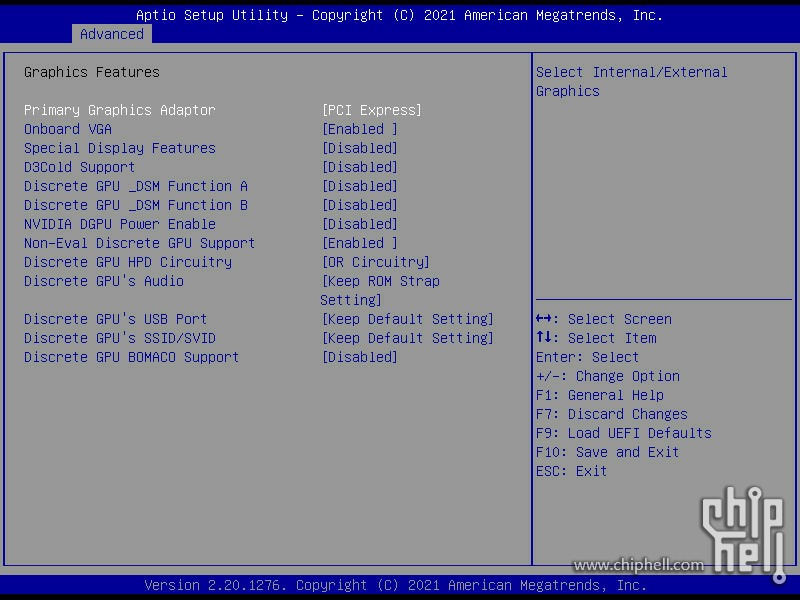Viewport: 800px width, 600px height.
Task: Select Non-Eval Discrete GPU Support item
Action: tap(139, 243)
